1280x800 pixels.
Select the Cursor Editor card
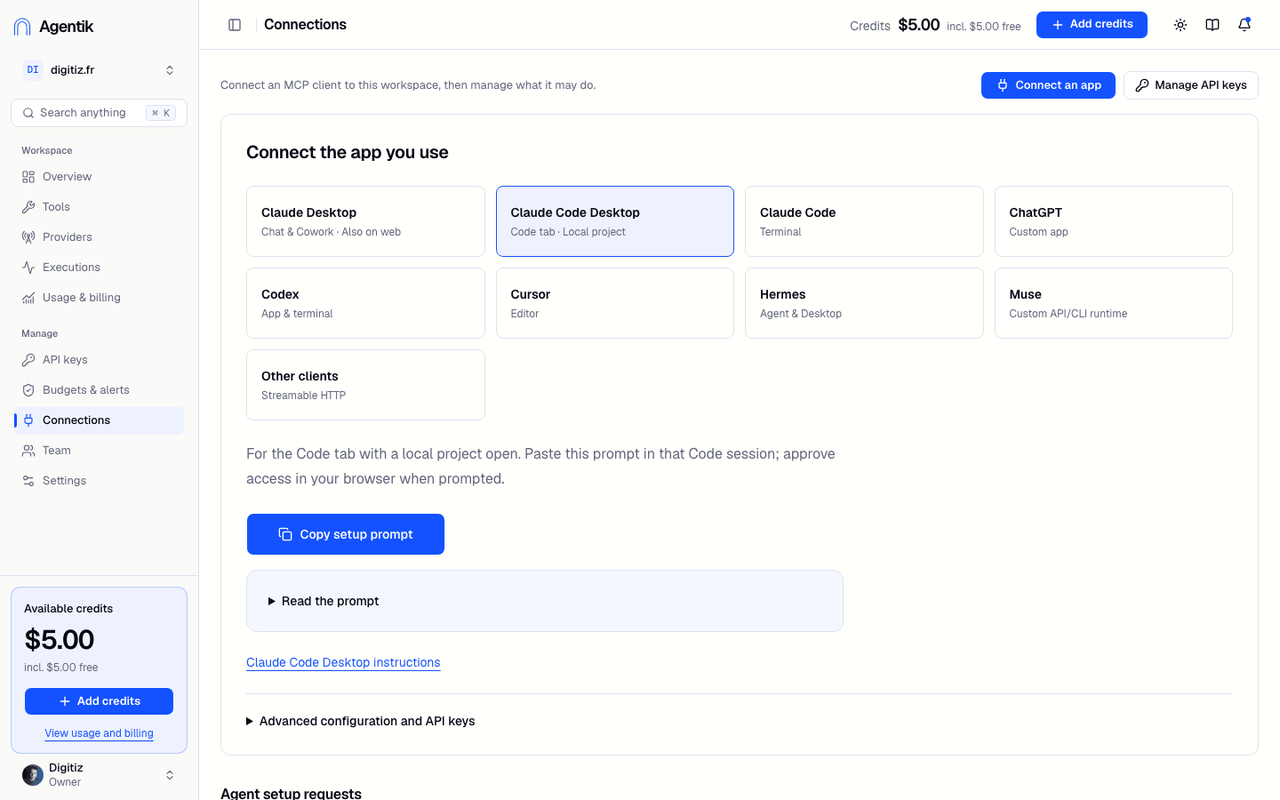click(x=615, y=303)
